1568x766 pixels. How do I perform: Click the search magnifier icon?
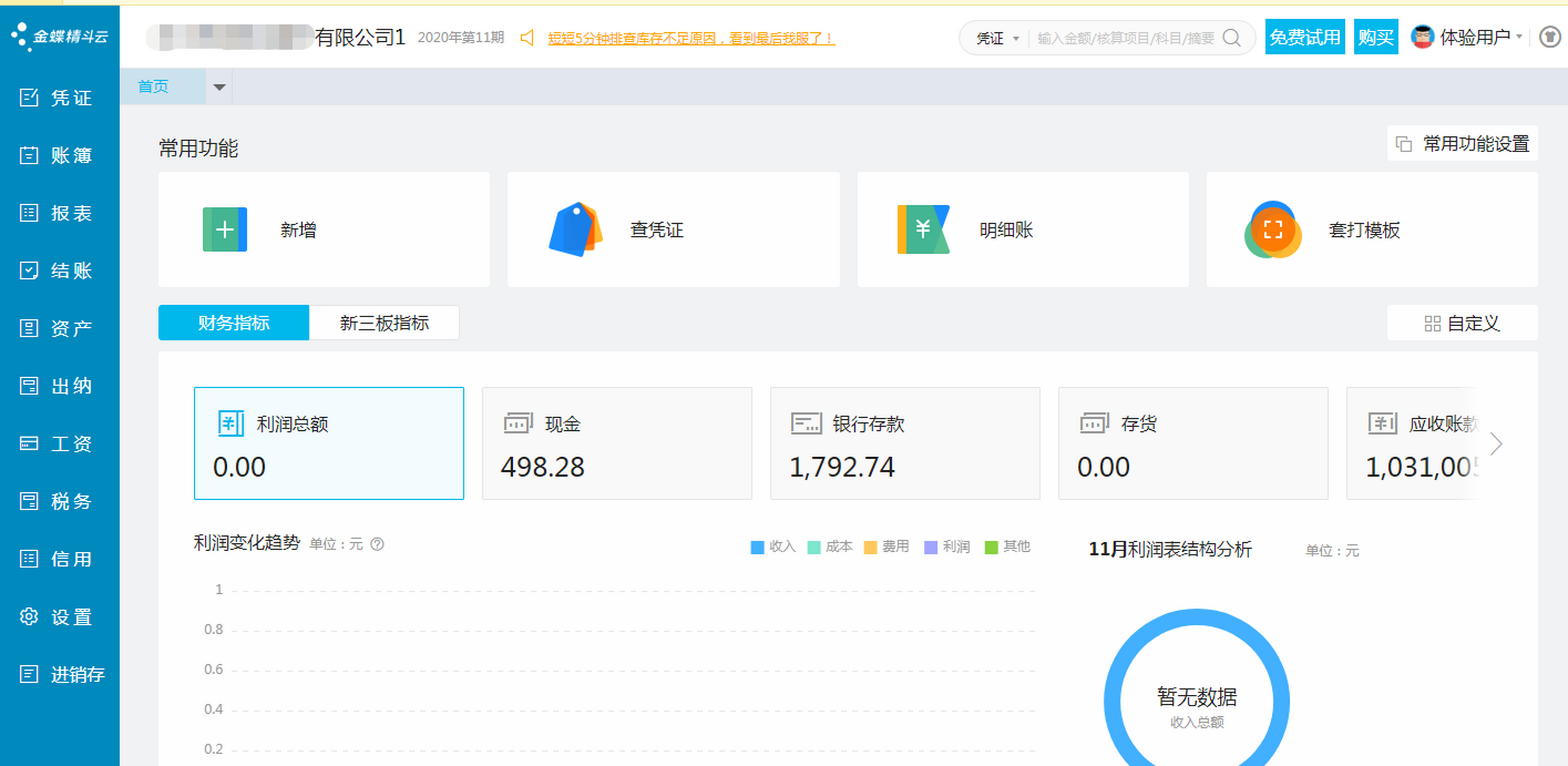pos(1231,38)
